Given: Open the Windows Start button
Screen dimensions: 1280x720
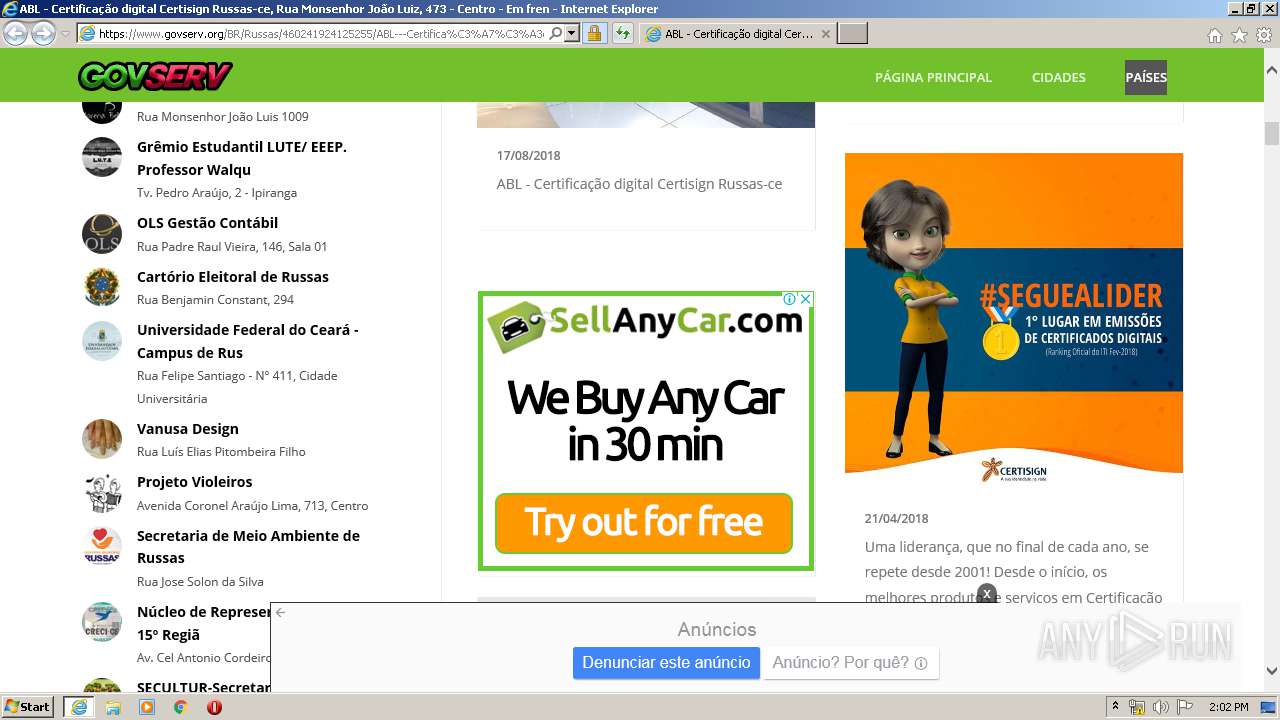Looking at the screenshot, I should (28, 707).
